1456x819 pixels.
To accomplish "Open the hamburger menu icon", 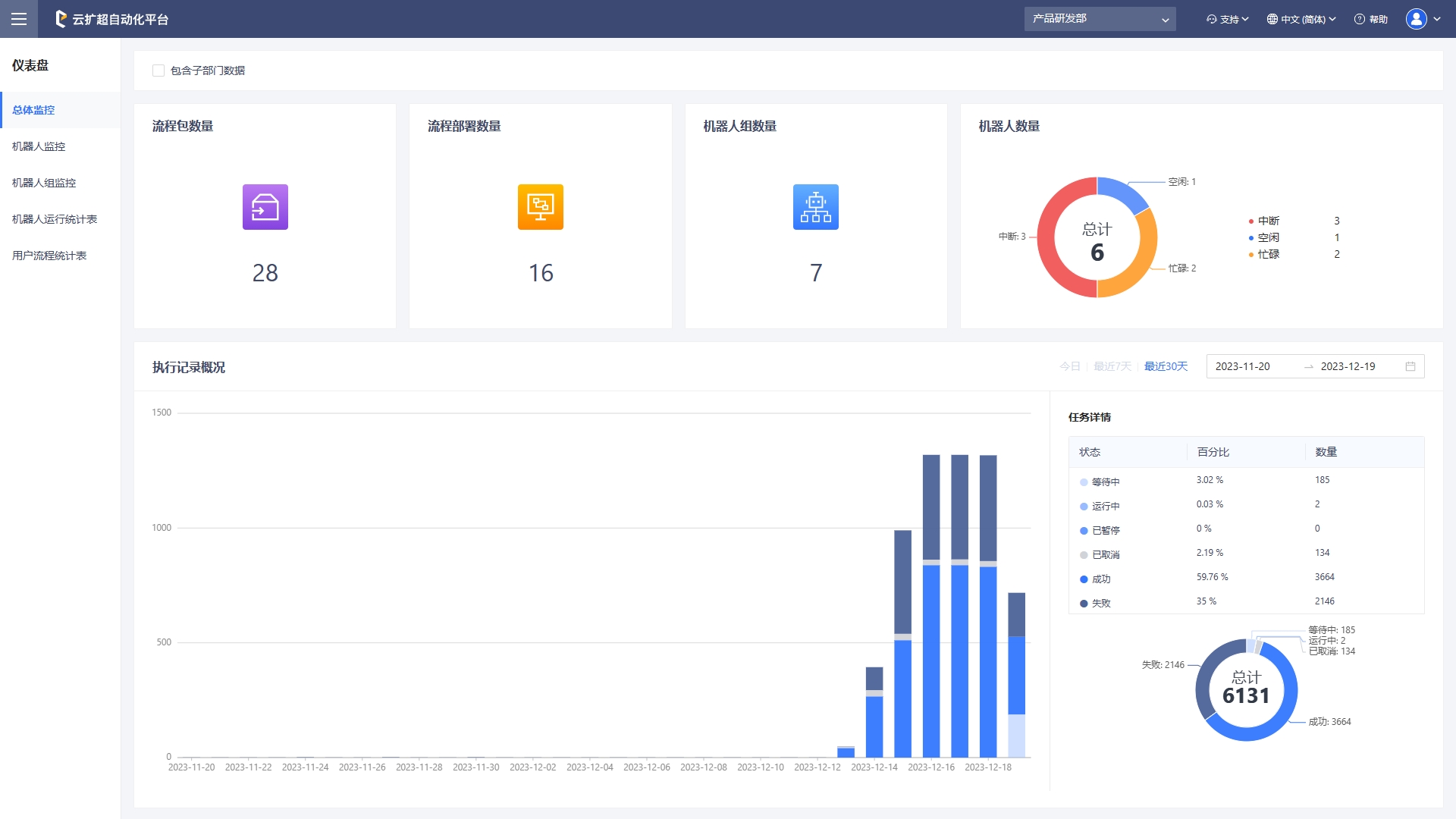I will pos(19,19).
